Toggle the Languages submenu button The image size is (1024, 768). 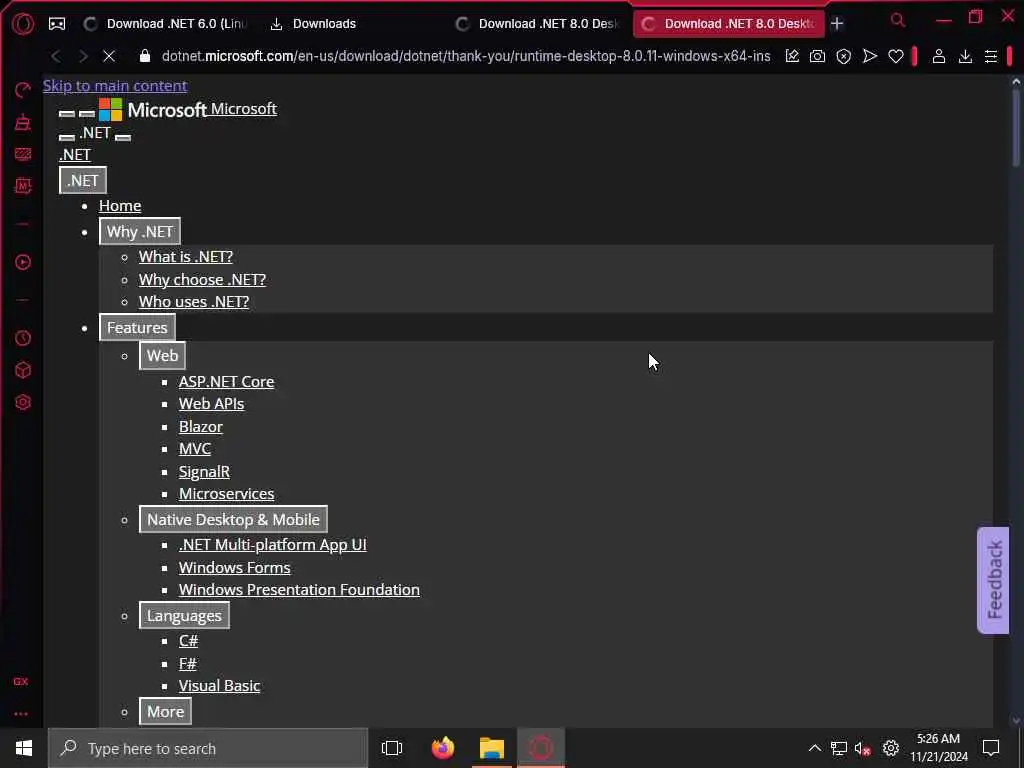point(184,616)
